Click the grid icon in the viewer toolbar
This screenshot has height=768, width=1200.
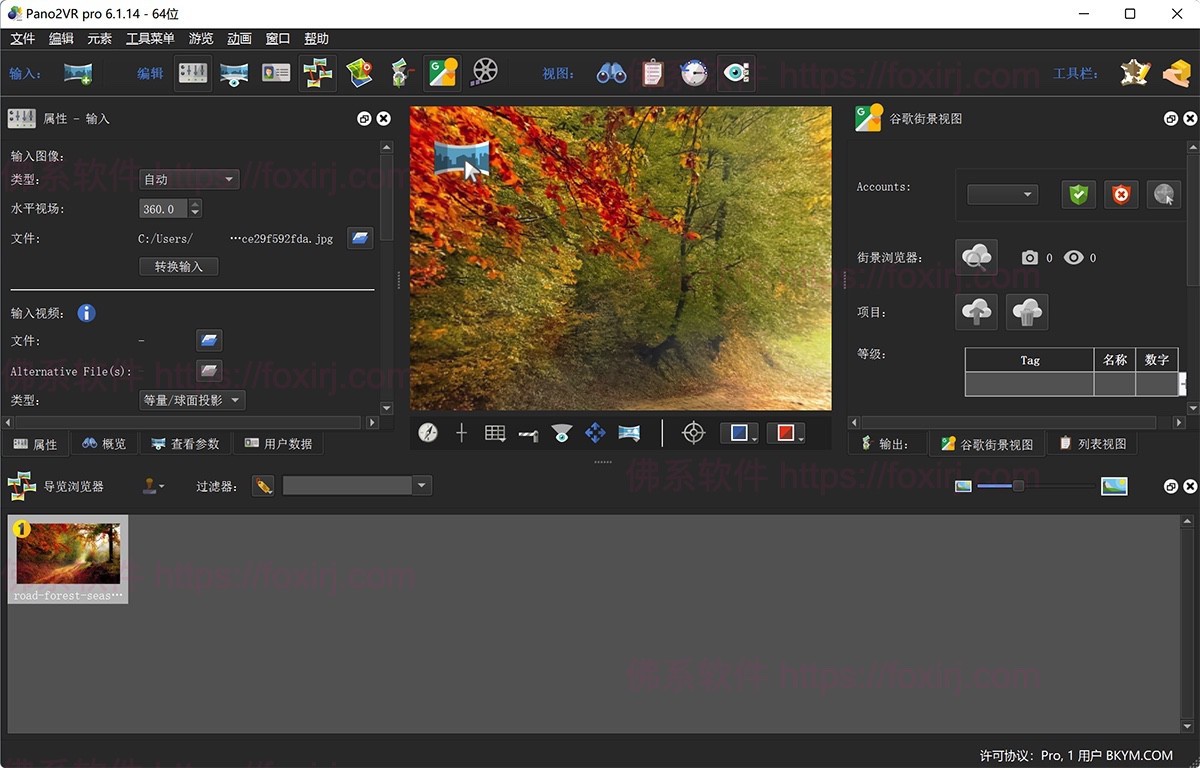pyautogui.click(x=494, y=432)
